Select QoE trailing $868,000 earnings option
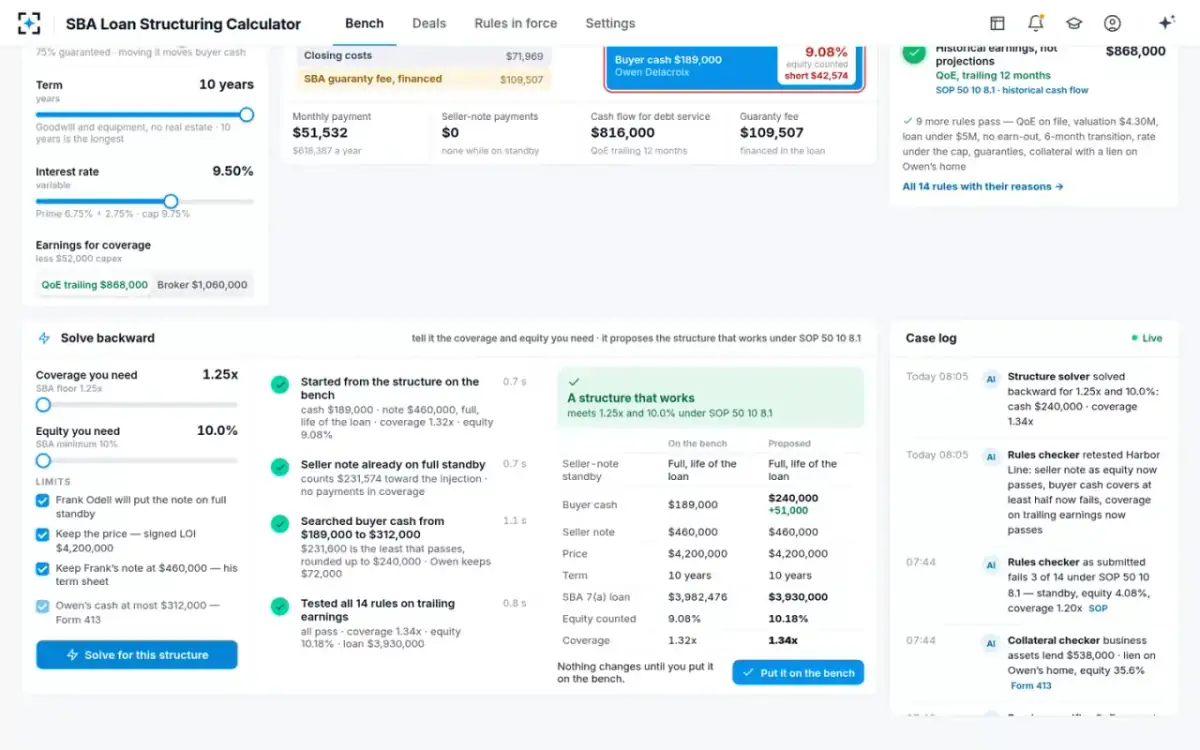The image size is (1200, 750). click(x=94, y=285)
